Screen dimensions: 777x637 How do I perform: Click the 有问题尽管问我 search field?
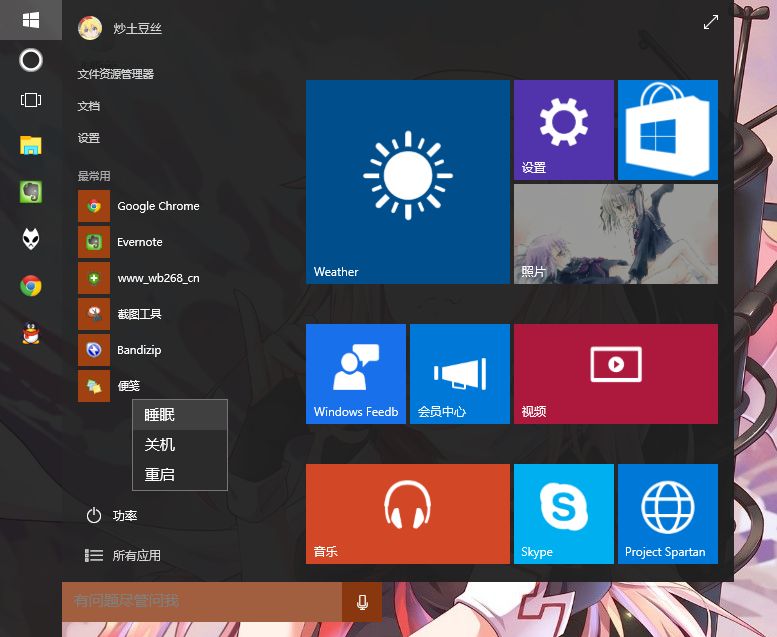pyautogui.click(x=200, y=601)
